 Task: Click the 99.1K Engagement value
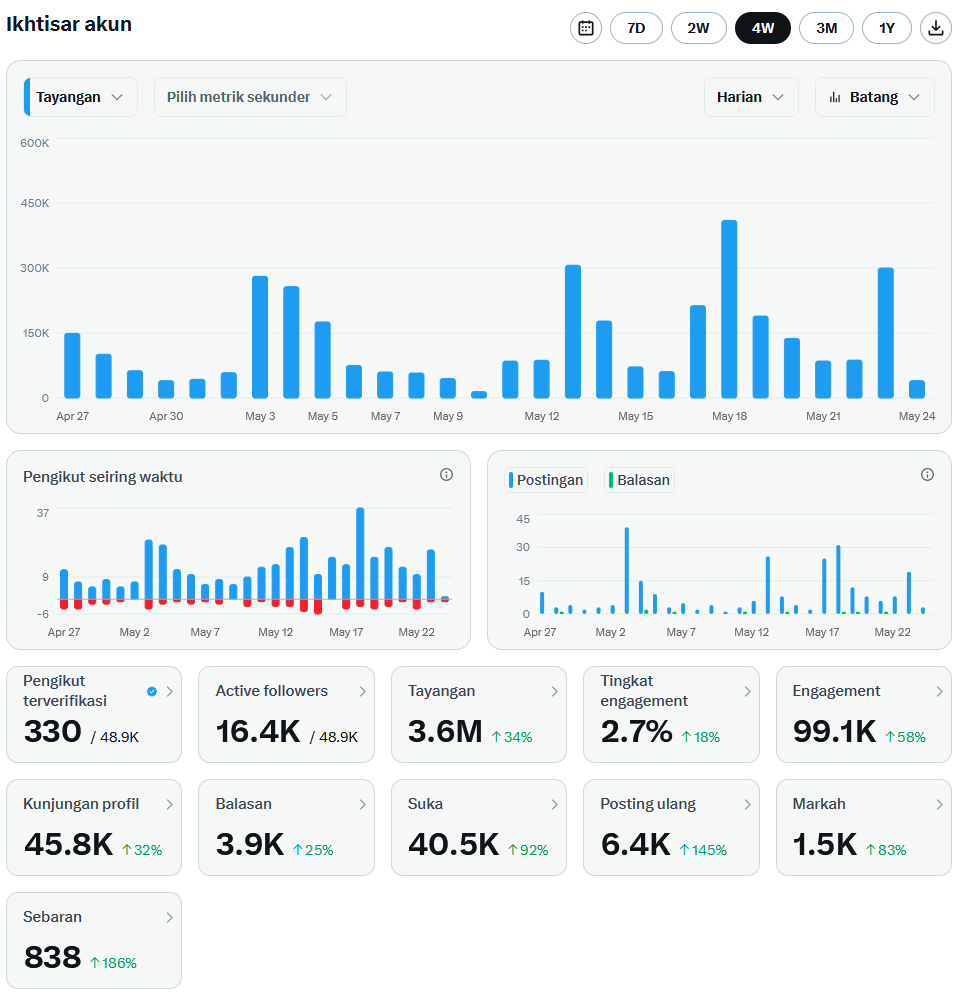coord(835,732)
